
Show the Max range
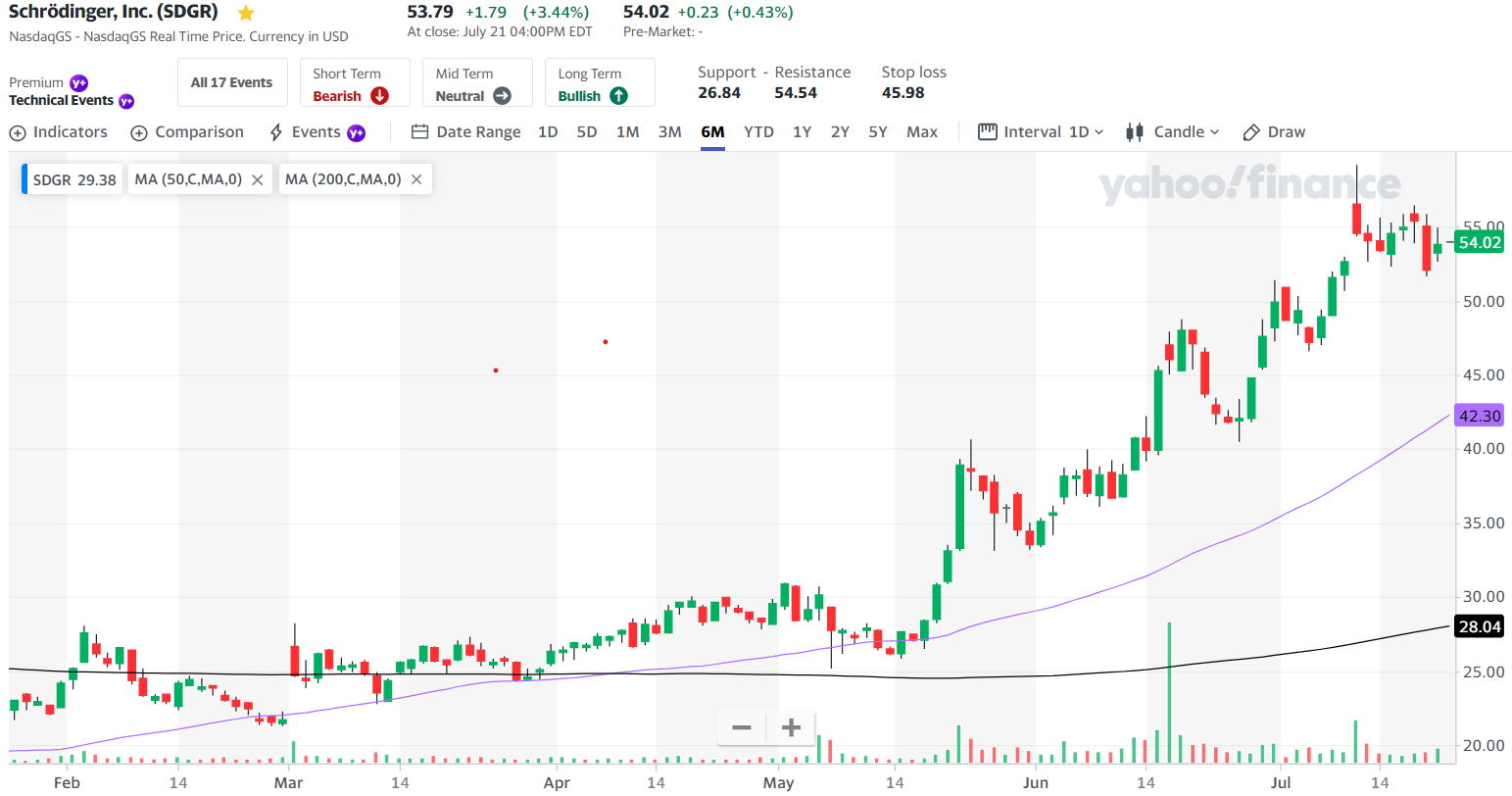(922, 132)
